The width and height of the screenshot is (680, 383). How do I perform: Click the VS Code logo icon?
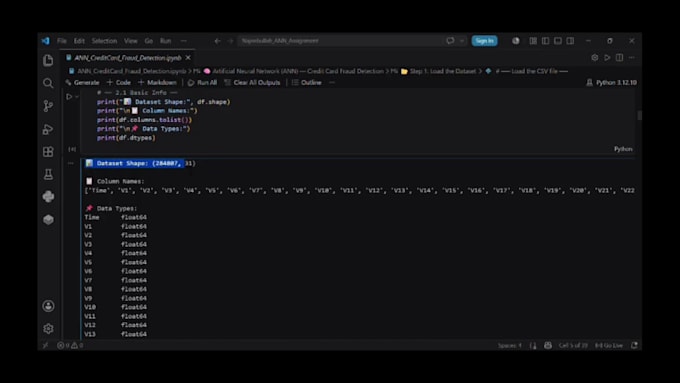coord(46,41)
